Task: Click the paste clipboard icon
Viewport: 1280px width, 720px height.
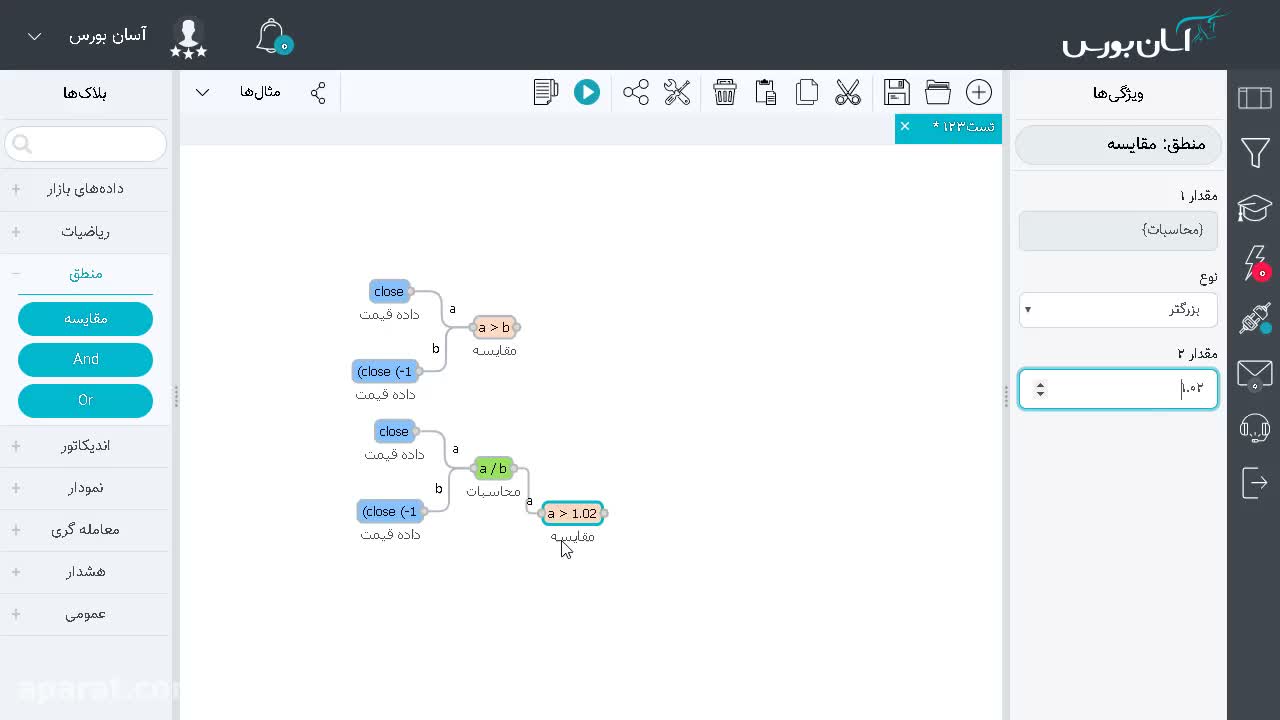Action: pyautogui.click(x=766, y=92)
